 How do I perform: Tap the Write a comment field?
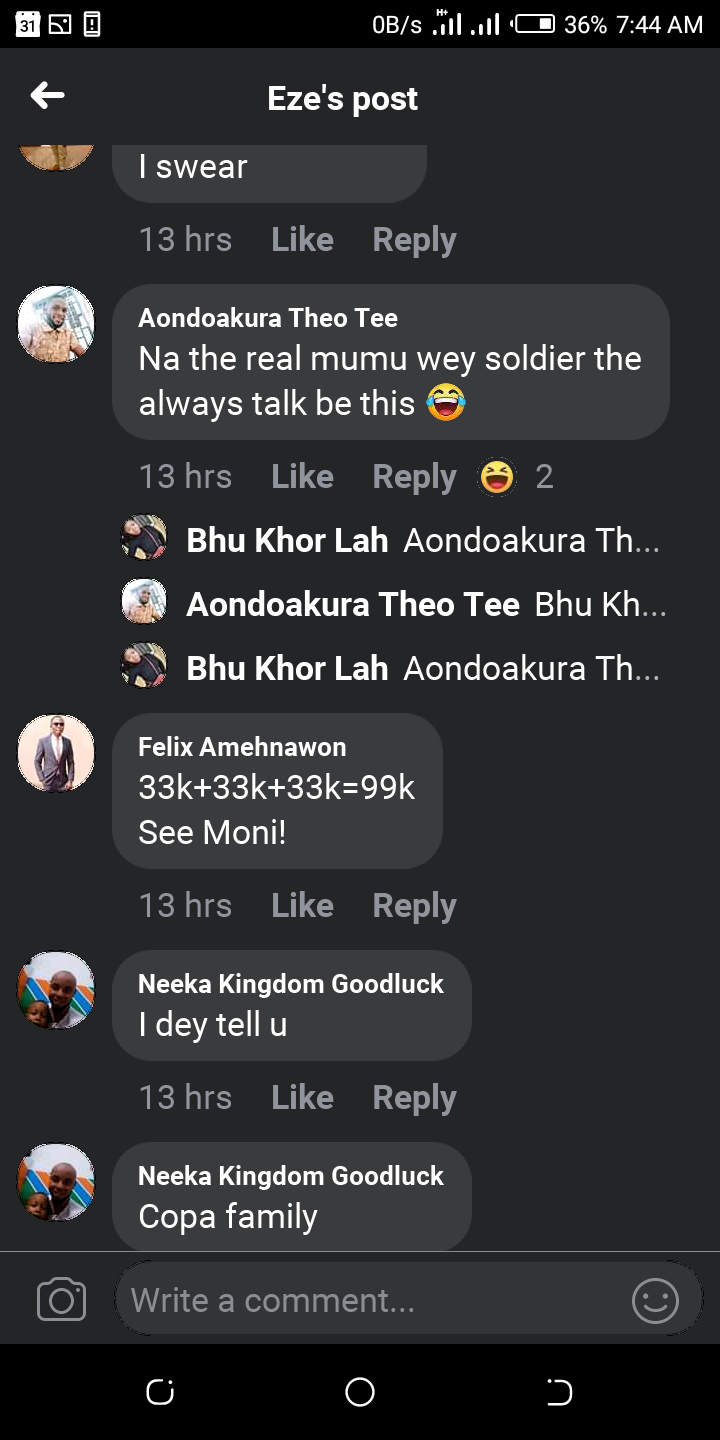370,1300
